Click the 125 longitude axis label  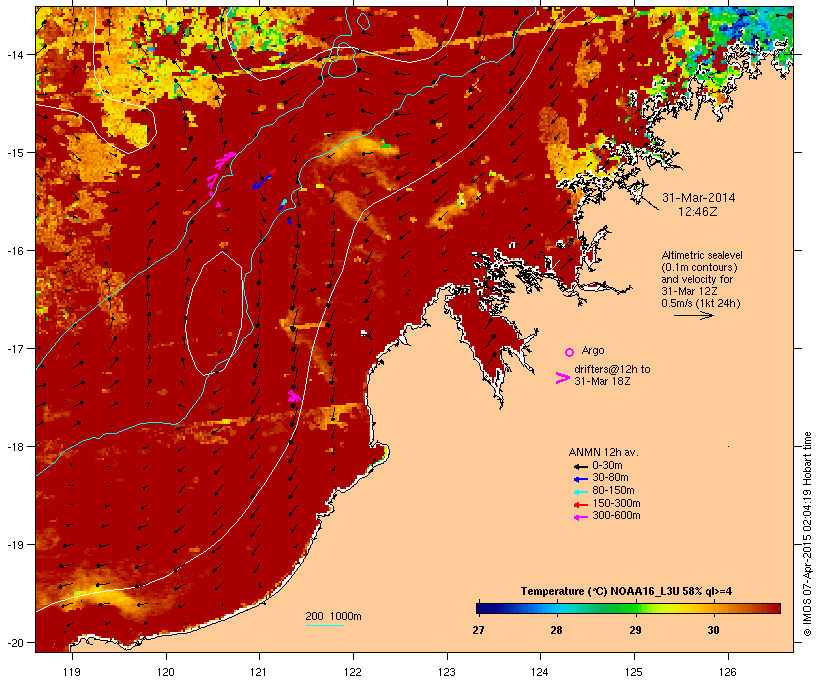point(634,672)
